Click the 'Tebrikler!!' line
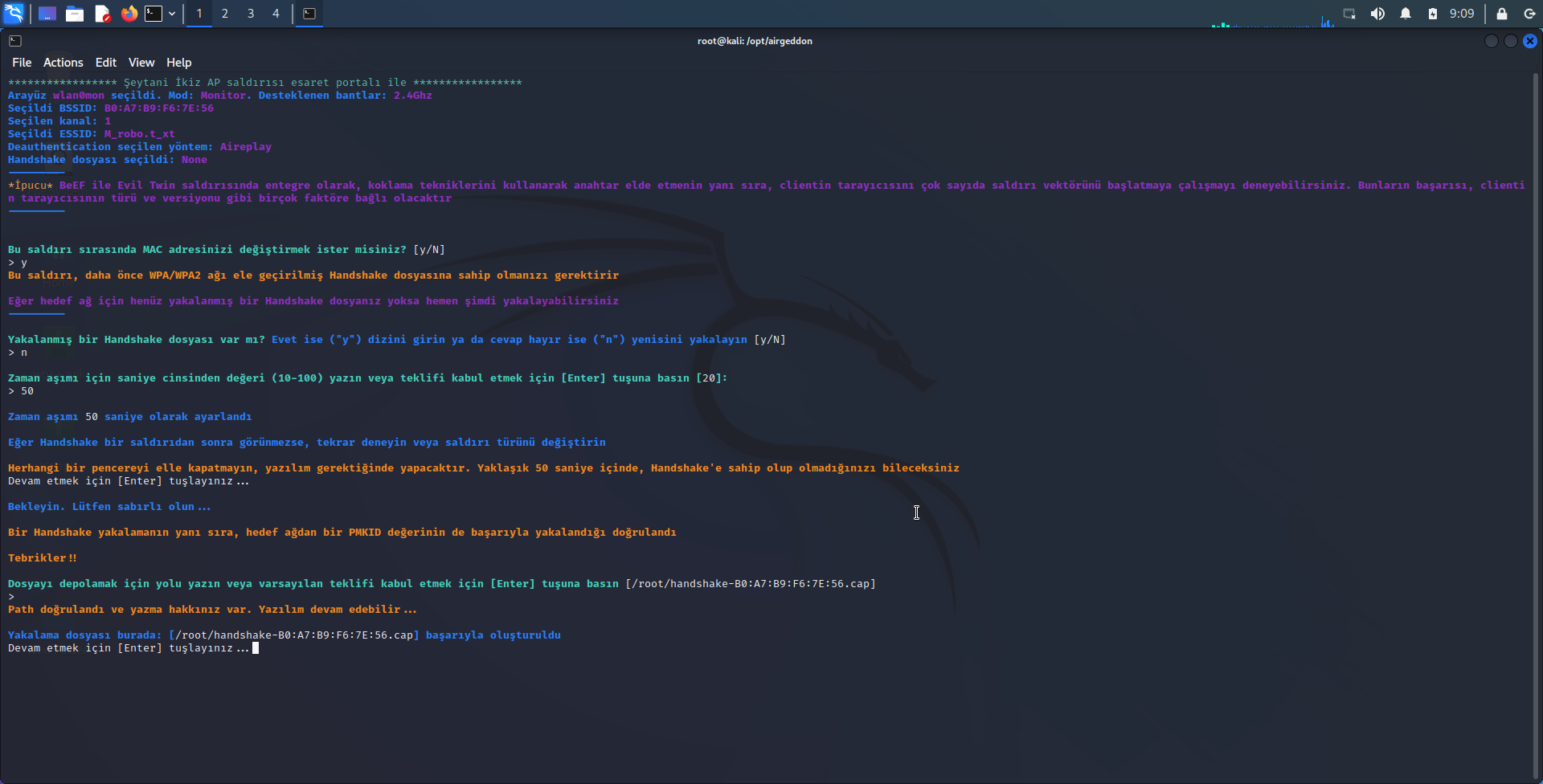This screenshot has width=1543, height=784. coord(43,558)
